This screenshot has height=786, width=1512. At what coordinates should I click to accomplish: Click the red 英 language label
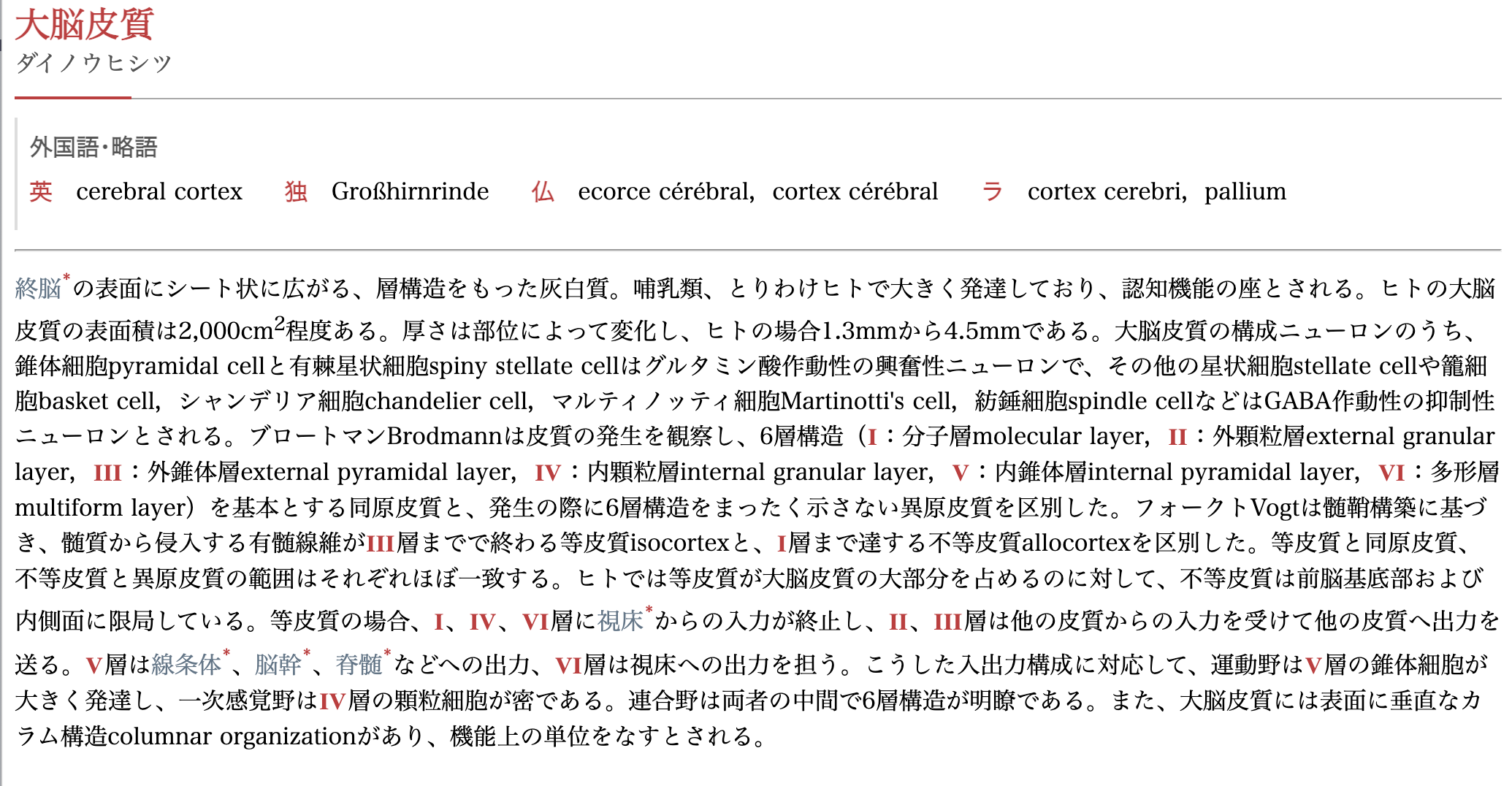point(41,191)
